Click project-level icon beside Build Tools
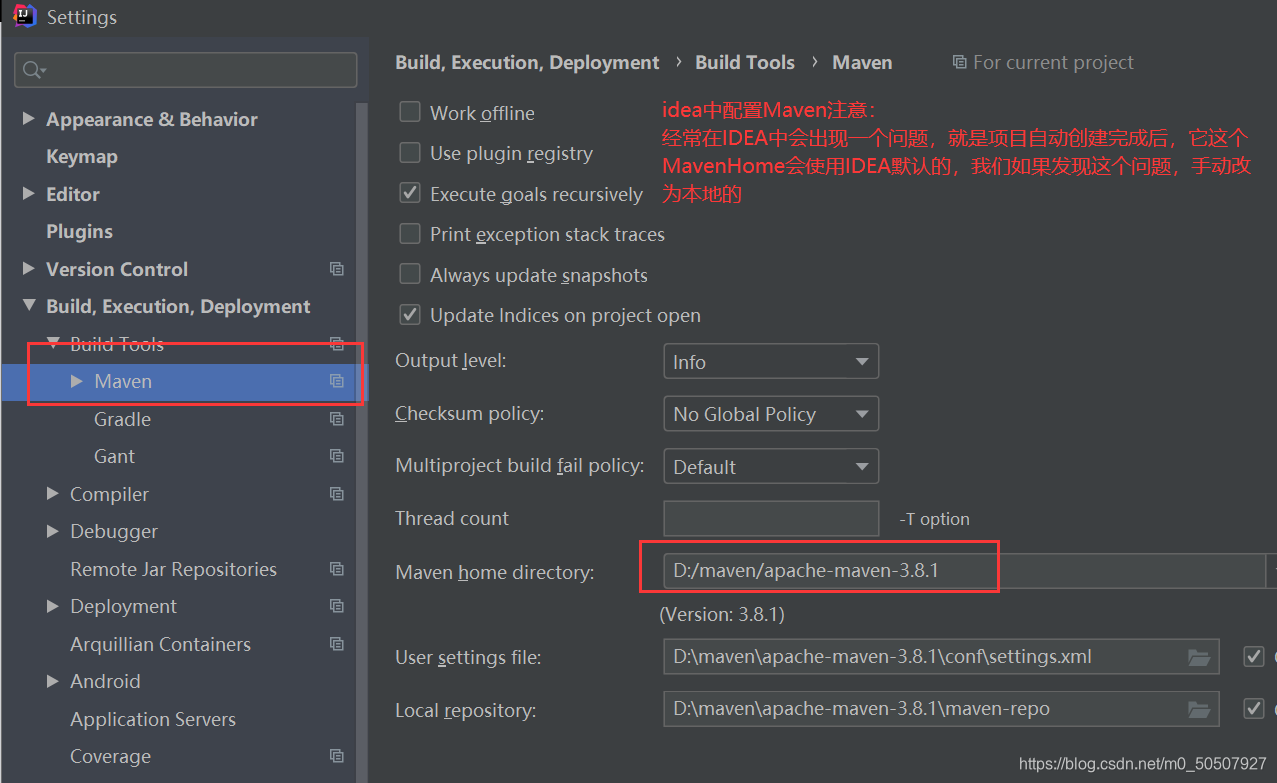This screenshot has height=783, width=1277. 337,344
